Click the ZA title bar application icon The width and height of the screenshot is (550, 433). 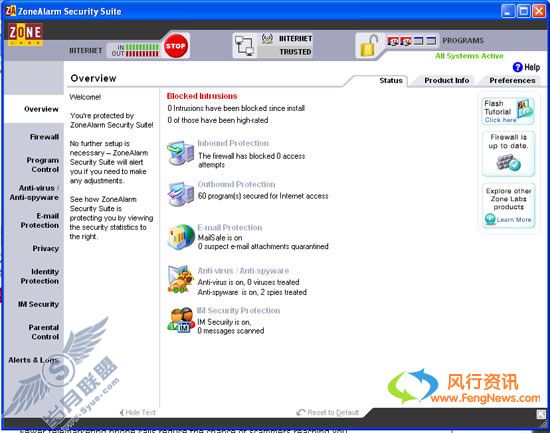pos(11,11)
